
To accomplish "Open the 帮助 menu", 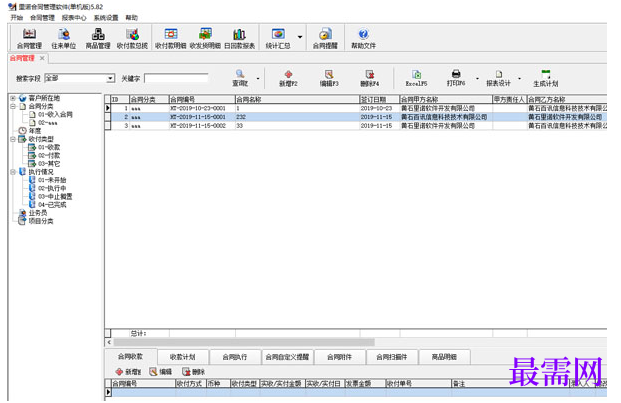I will pyautogui.click(x=131, y=17).
